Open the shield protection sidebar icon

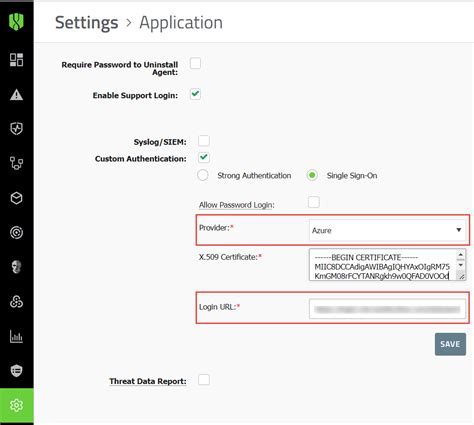tap(16, 128)
